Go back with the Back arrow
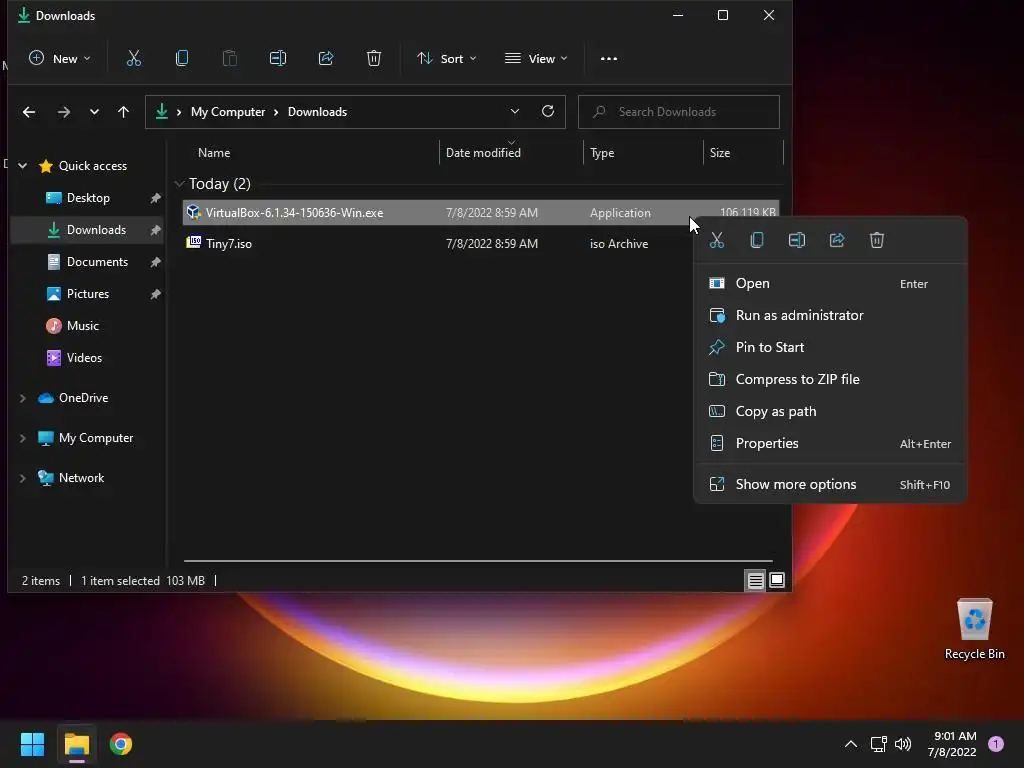Viewport: 1024px width, 768px height. click(x=29, y=112)
